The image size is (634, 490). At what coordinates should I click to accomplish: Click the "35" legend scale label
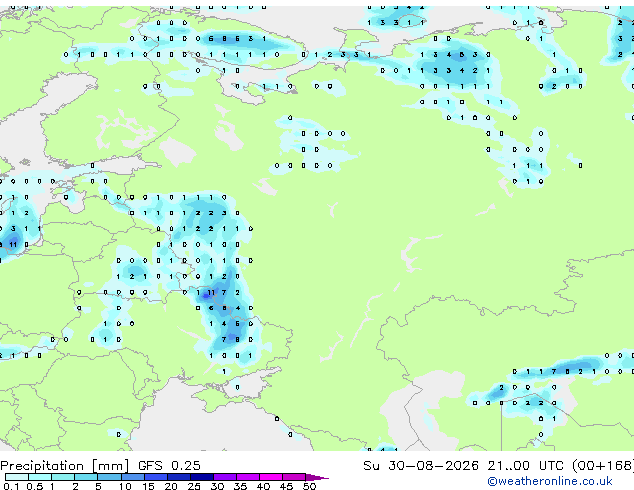(240, 486)
